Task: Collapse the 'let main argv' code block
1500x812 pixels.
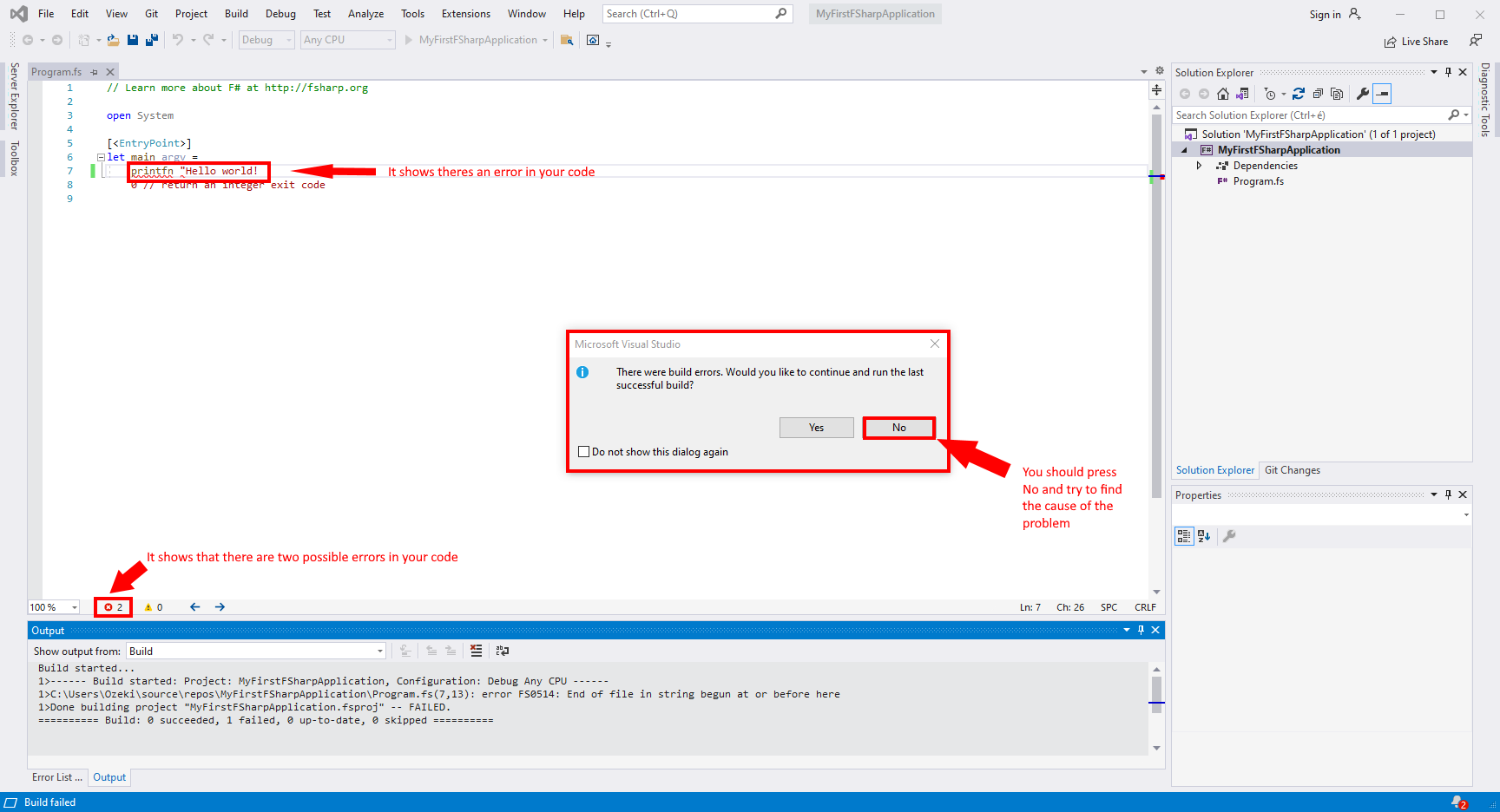Action: pyautogui.click(x=101, y=157)
